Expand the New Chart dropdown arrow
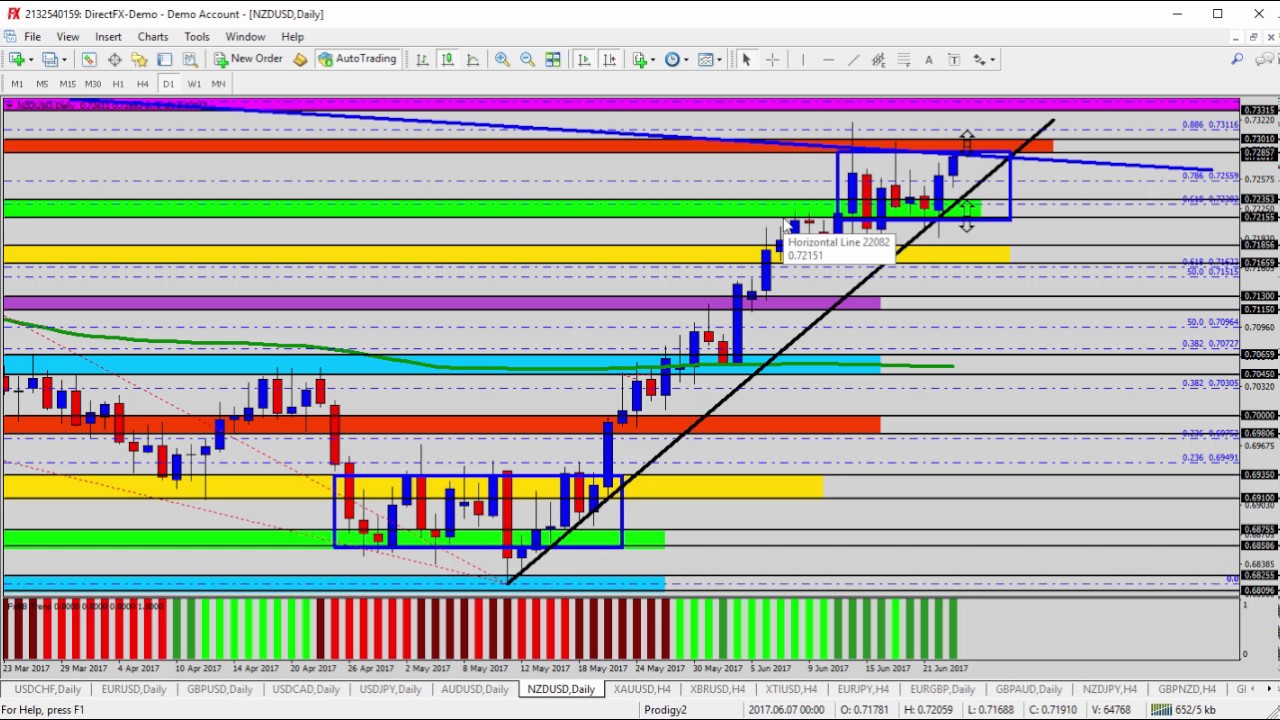The image size is (1280, 720). [x=32, y=60]
